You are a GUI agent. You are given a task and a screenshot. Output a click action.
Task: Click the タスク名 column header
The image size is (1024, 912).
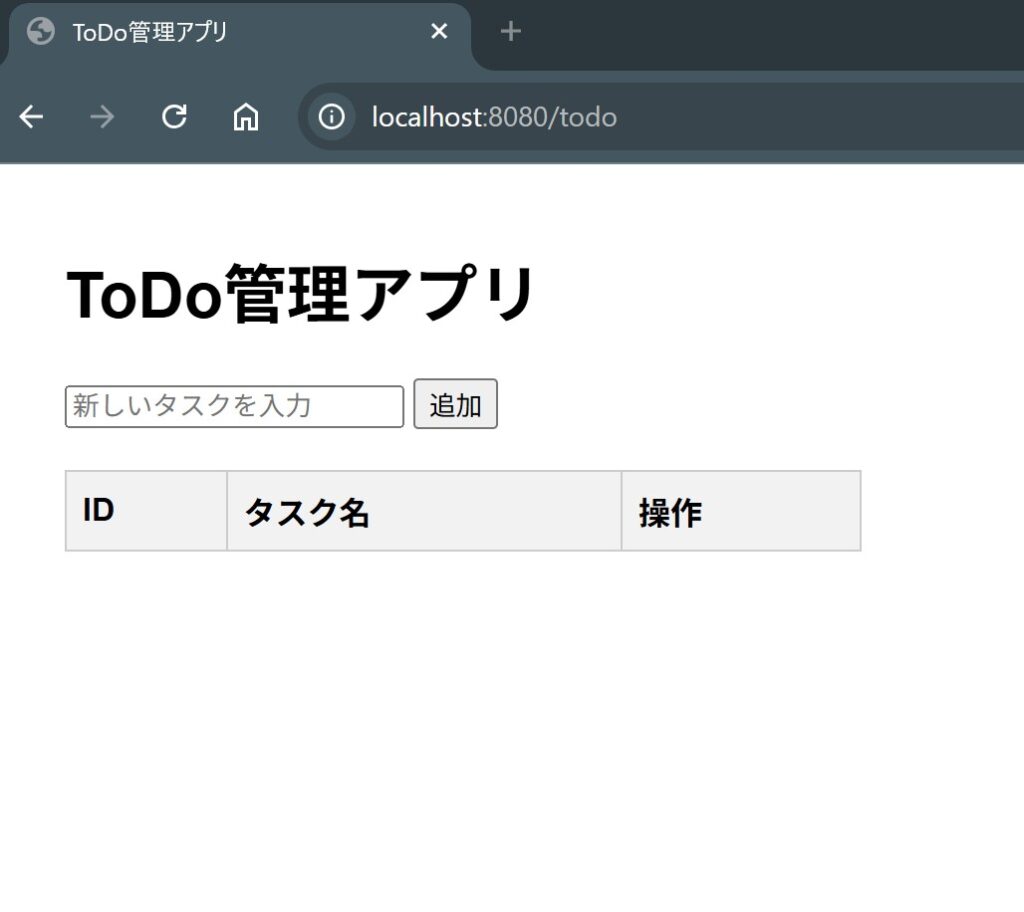424,511
